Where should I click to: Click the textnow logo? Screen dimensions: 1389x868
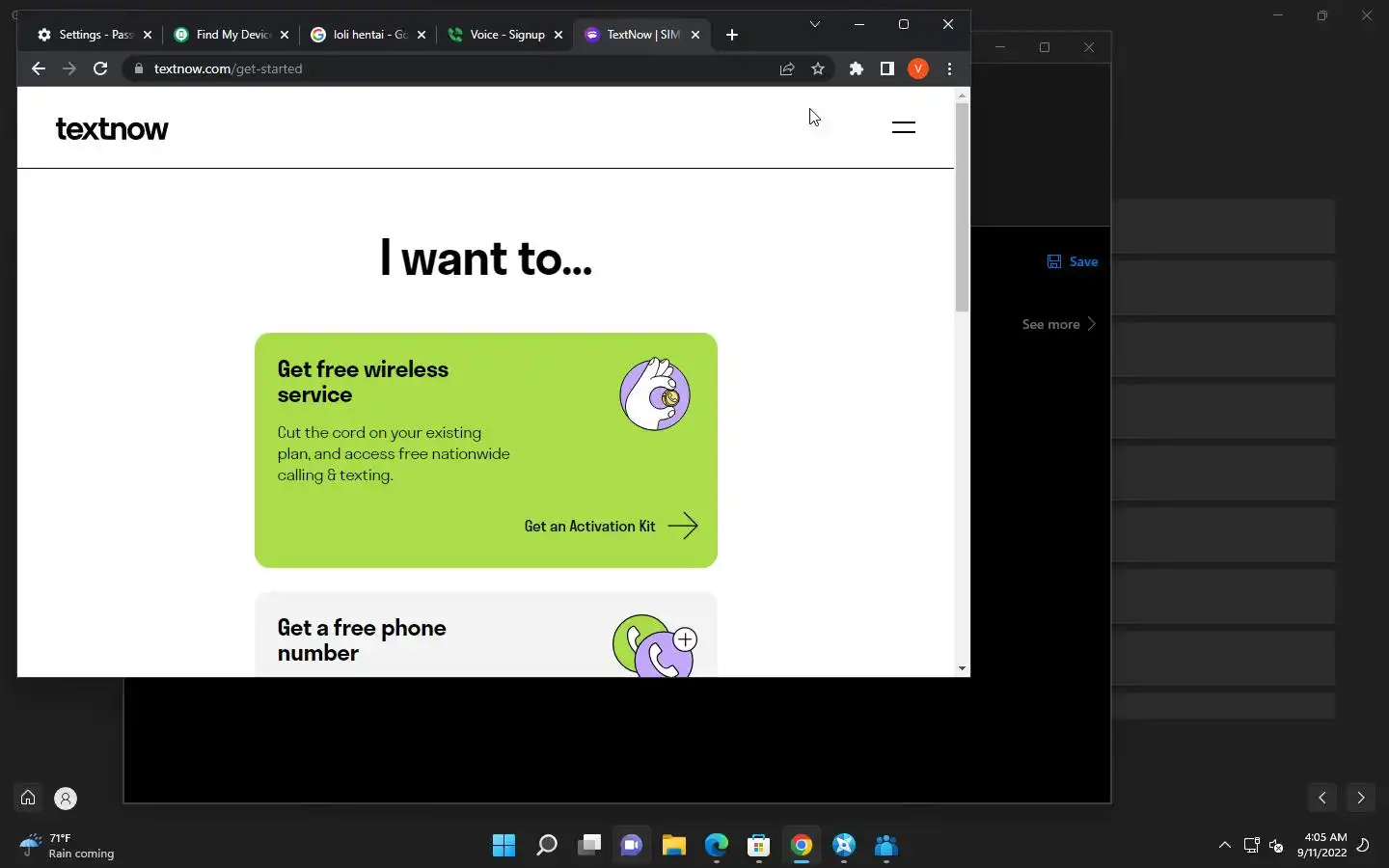[112, 128]
